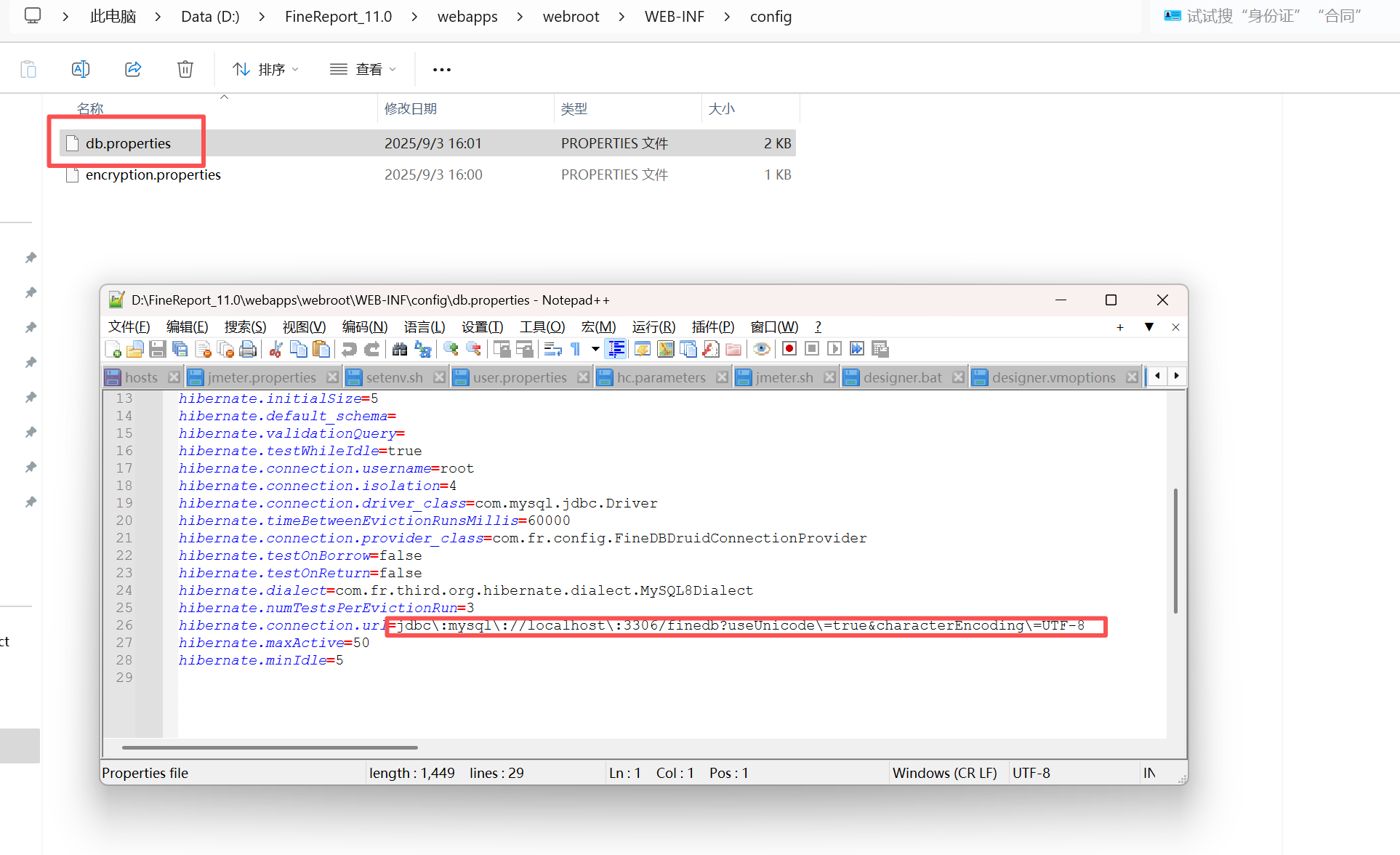
Task: Expand the chevron after 此电脑
Action: pos(158,17)
